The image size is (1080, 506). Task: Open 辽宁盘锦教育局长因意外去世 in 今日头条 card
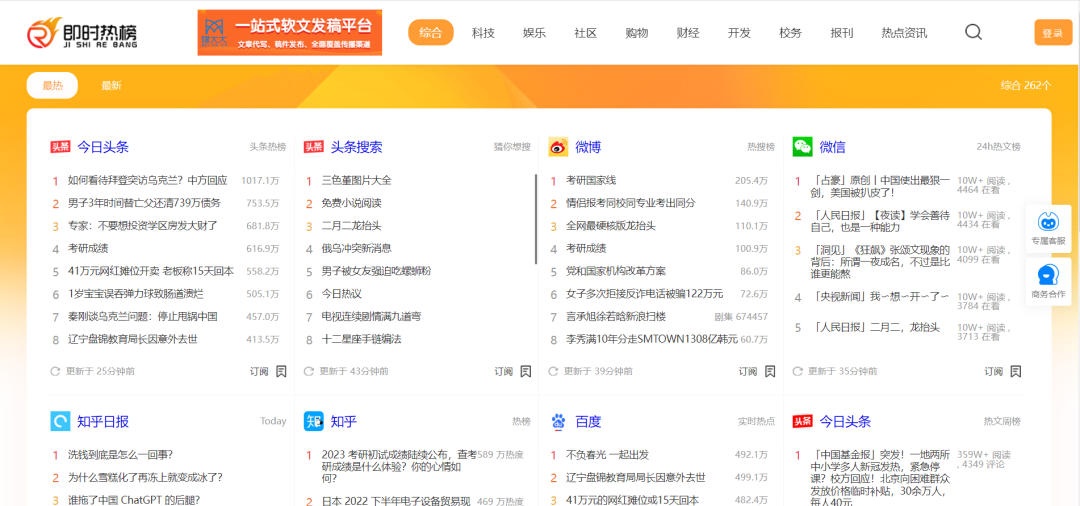(x=132, y=339)
